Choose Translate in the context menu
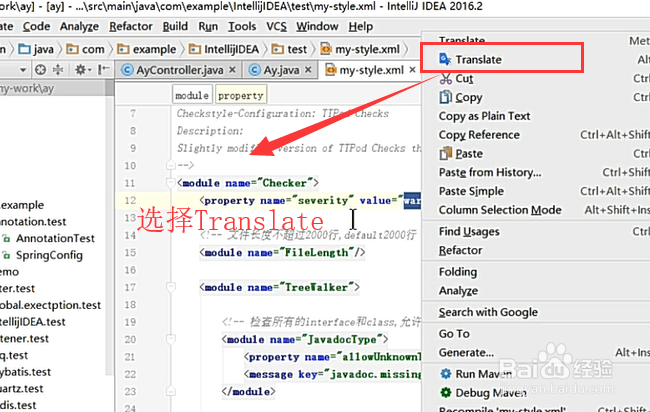 tap(478, 60)
